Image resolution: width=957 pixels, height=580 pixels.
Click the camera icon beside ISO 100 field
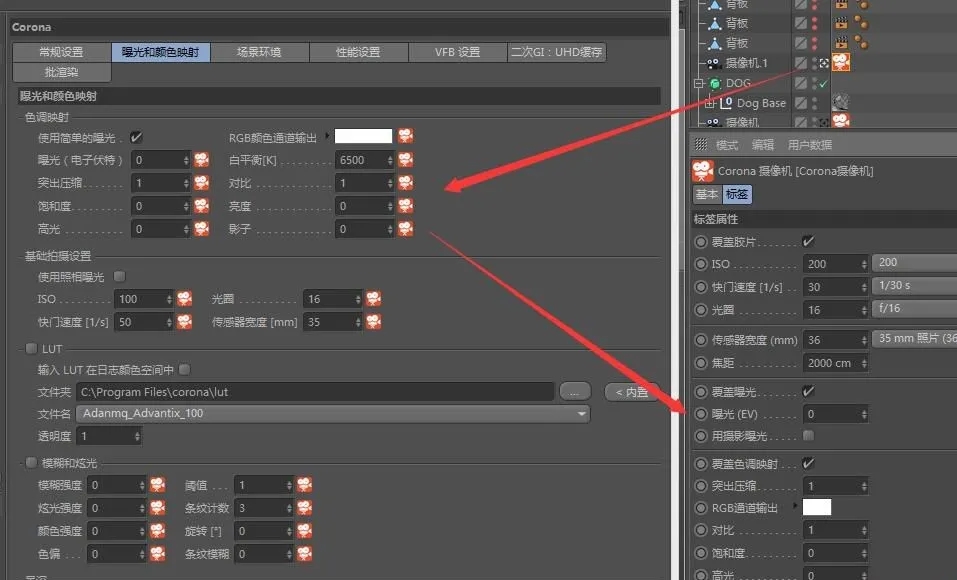184,299
